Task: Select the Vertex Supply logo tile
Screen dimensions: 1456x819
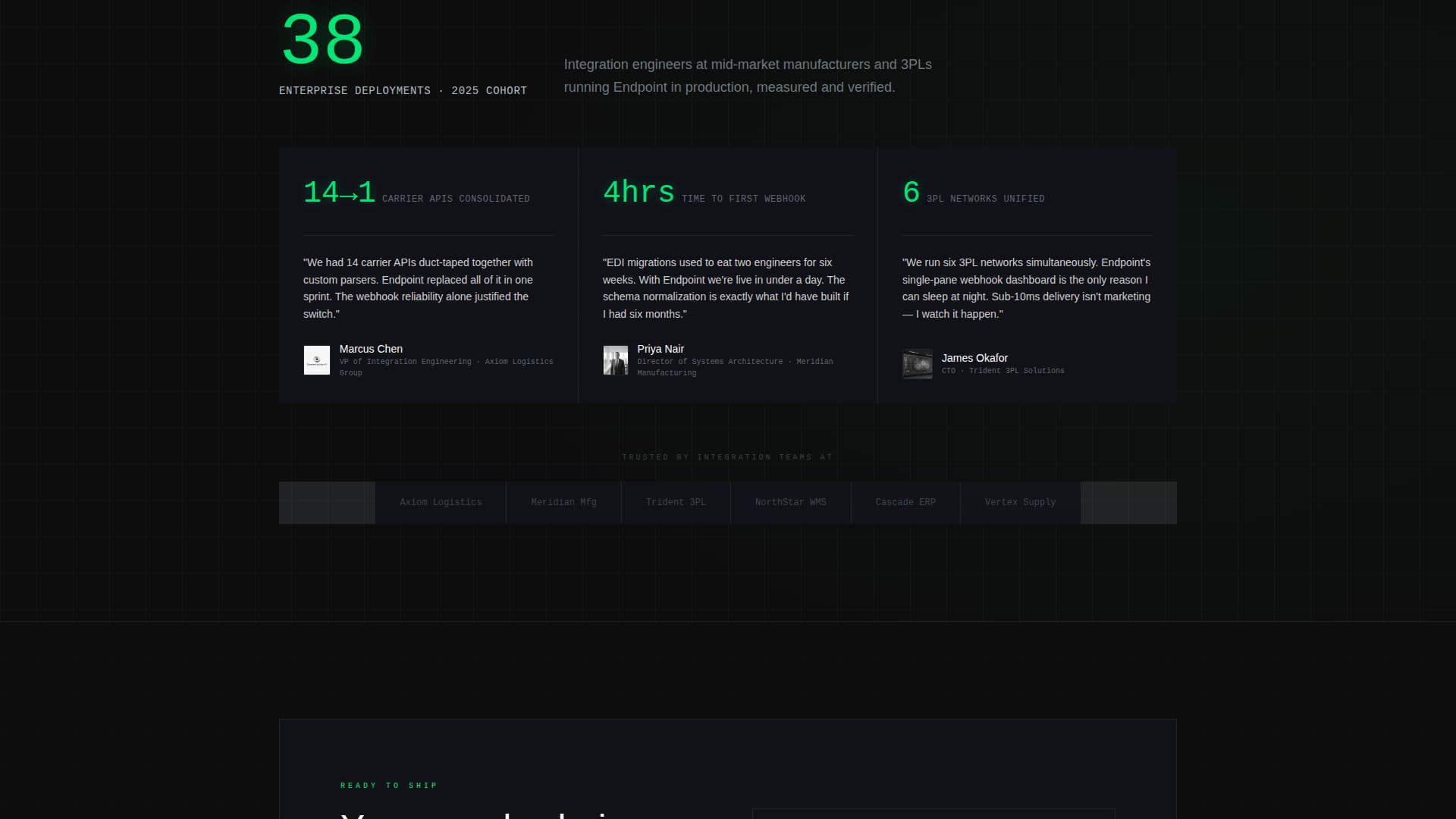Action: click(1020, 502)
